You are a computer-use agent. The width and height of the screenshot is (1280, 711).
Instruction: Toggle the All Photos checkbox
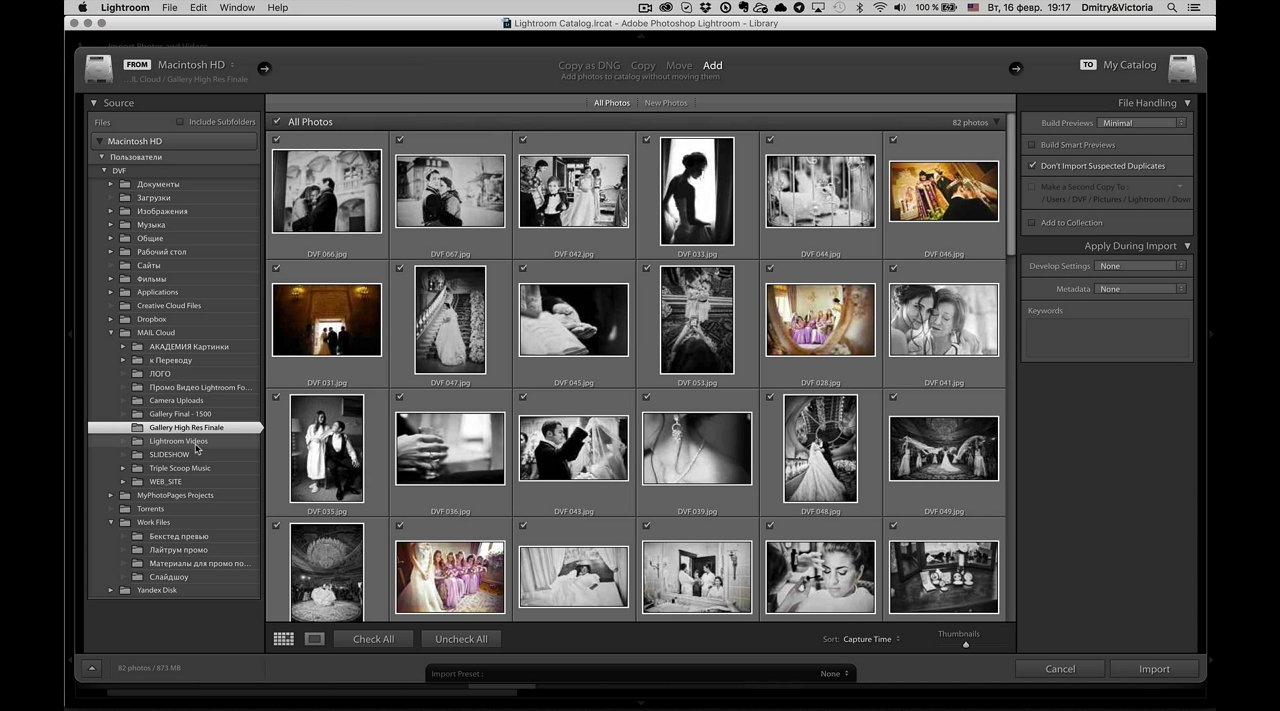pos(277,122)
